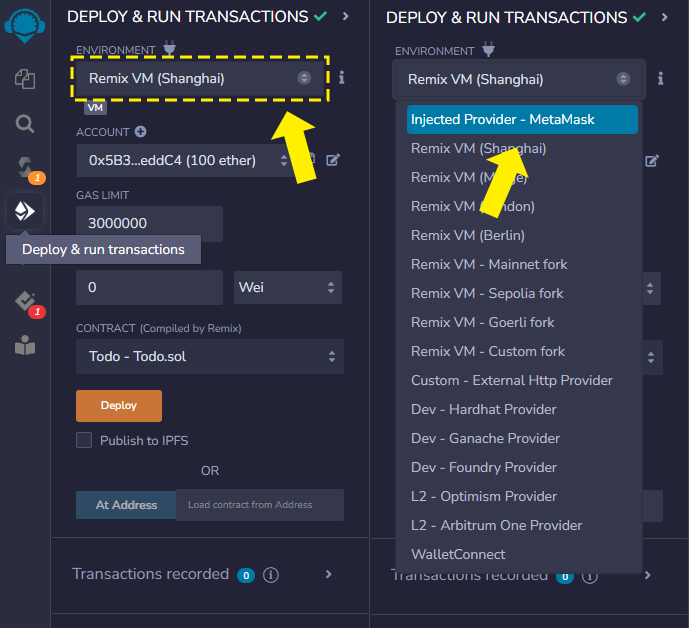689x628 pixels.
Task: Open Solidity static analysis icon with red badge
Action: point(25,300)
